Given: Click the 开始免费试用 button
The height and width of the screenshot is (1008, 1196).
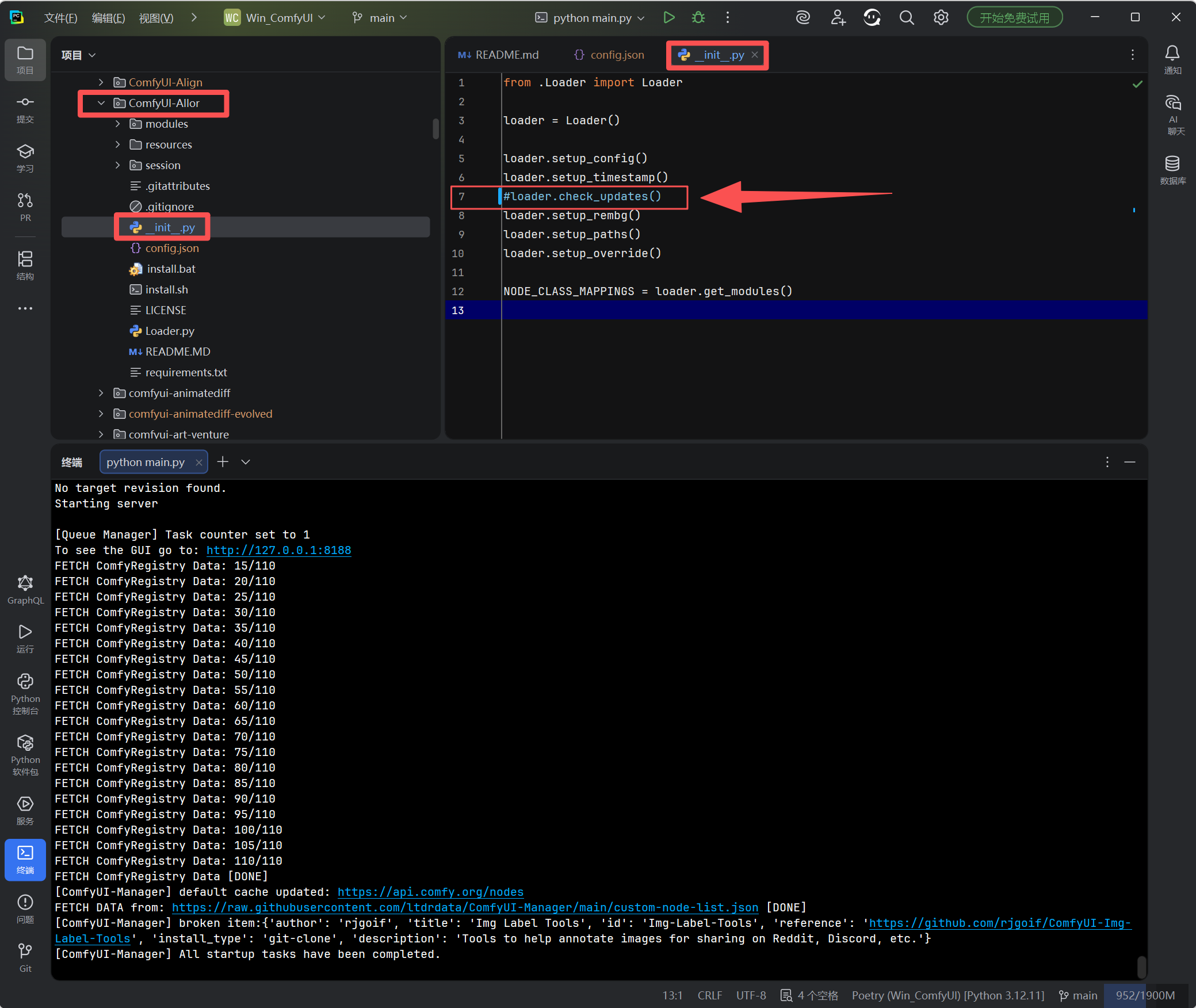Looking at the screenshot, I should (1014, 18).
